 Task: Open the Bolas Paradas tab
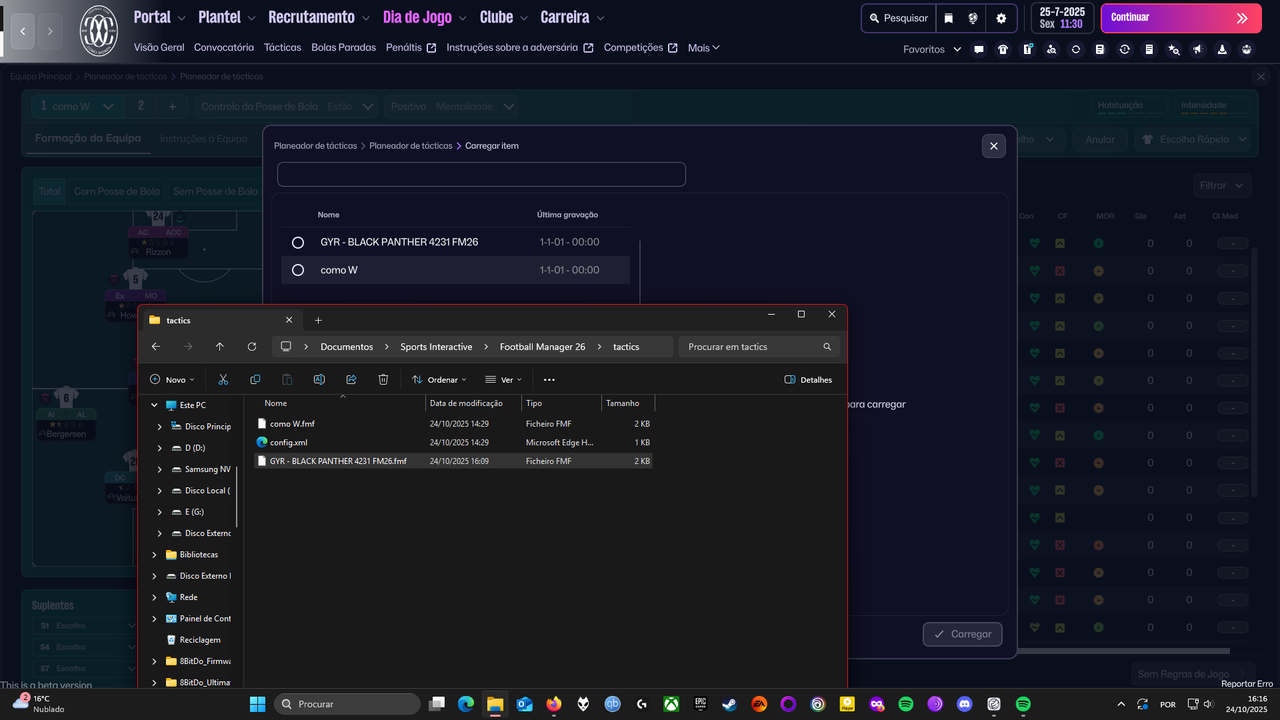pyautogui.click(x=344, y=48)
